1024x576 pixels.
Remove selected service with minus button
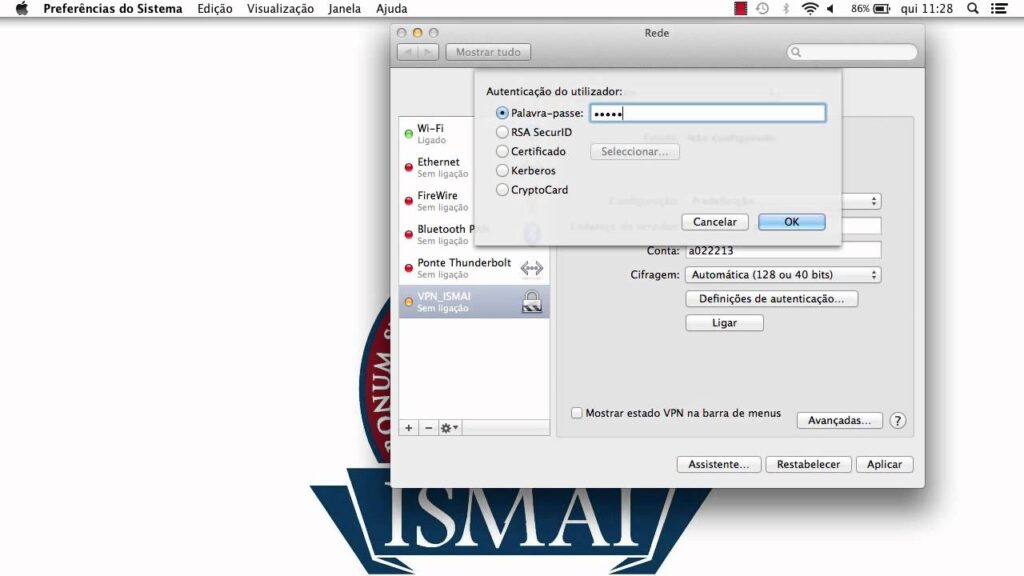pyautogui.click(x=428, y=428)
